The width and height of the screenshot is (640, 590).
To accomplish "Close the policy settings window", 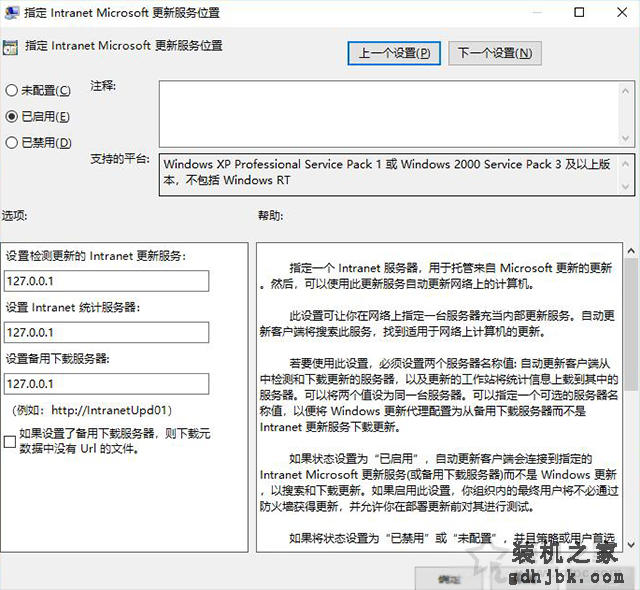I will 622,12.
